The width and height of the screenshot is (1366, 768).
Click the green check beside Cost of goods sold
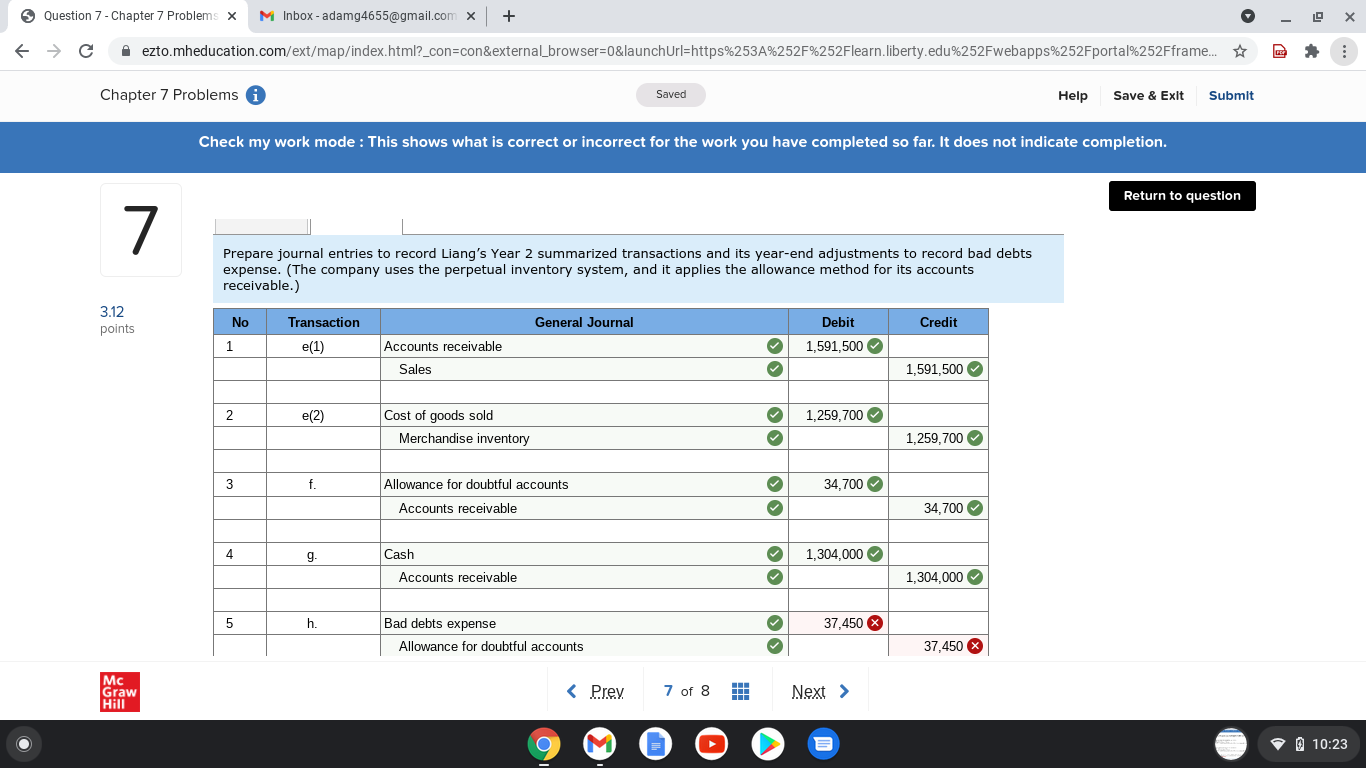tap(774, 415)
